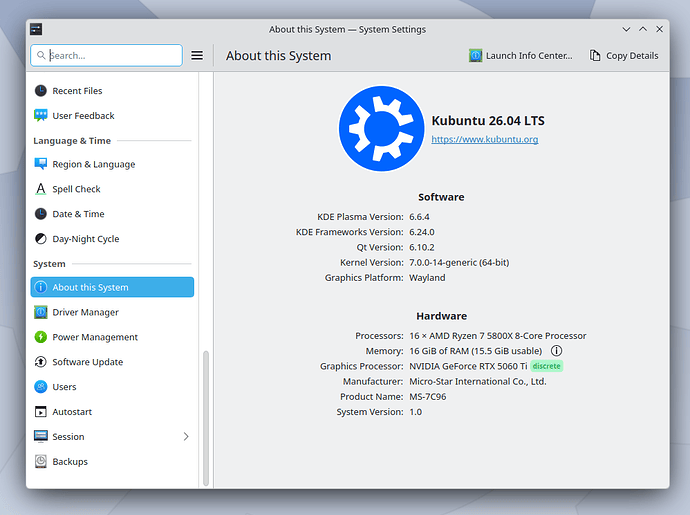Click the 16 GiB of RAM text
The height and width of the screenshot is (515, 690).
point(476,351)
